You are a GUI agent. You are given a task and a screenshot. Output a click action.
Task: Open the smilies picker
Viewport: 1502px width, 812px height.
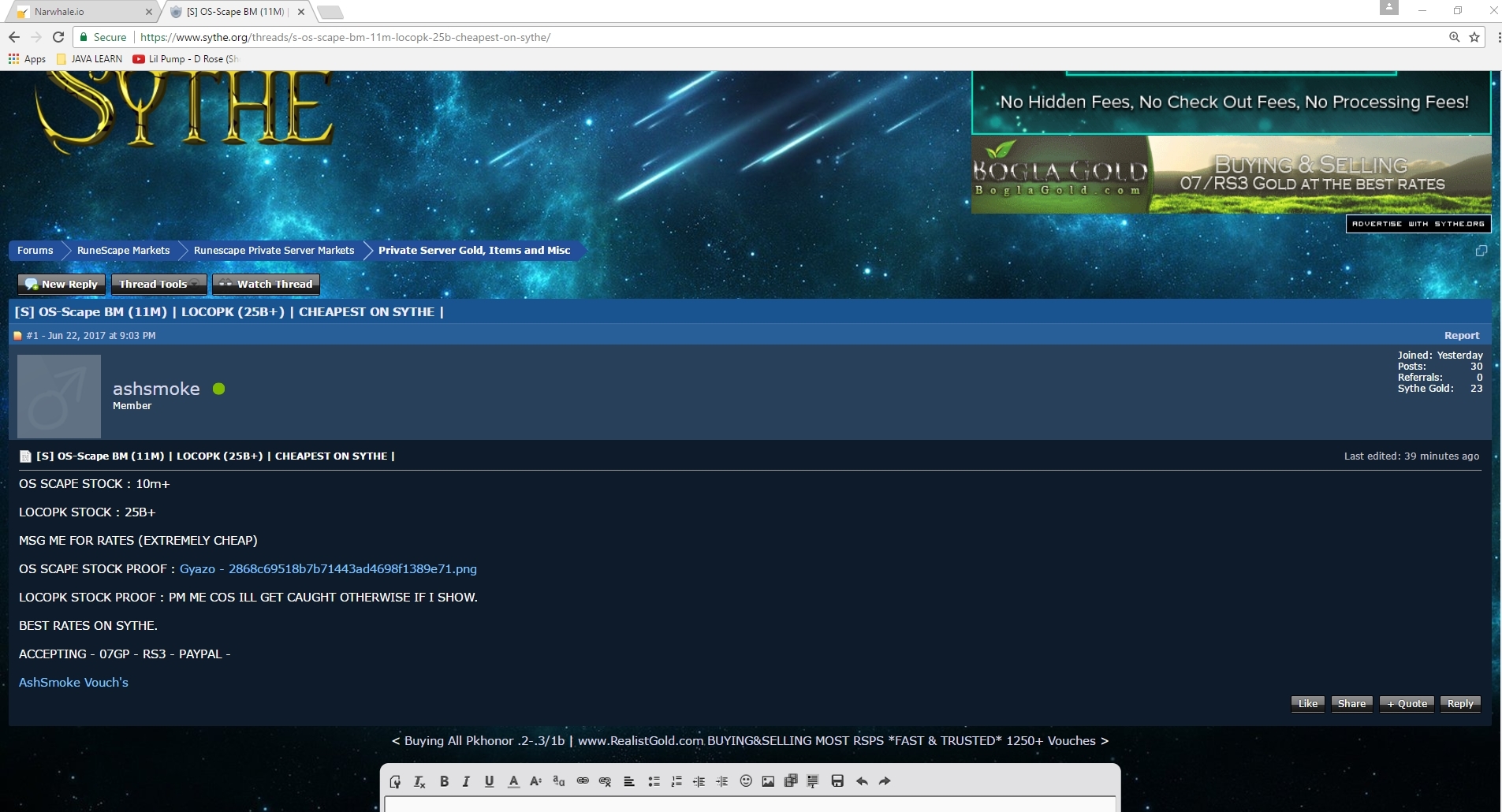pyautogui.click(x=746, y=781)
